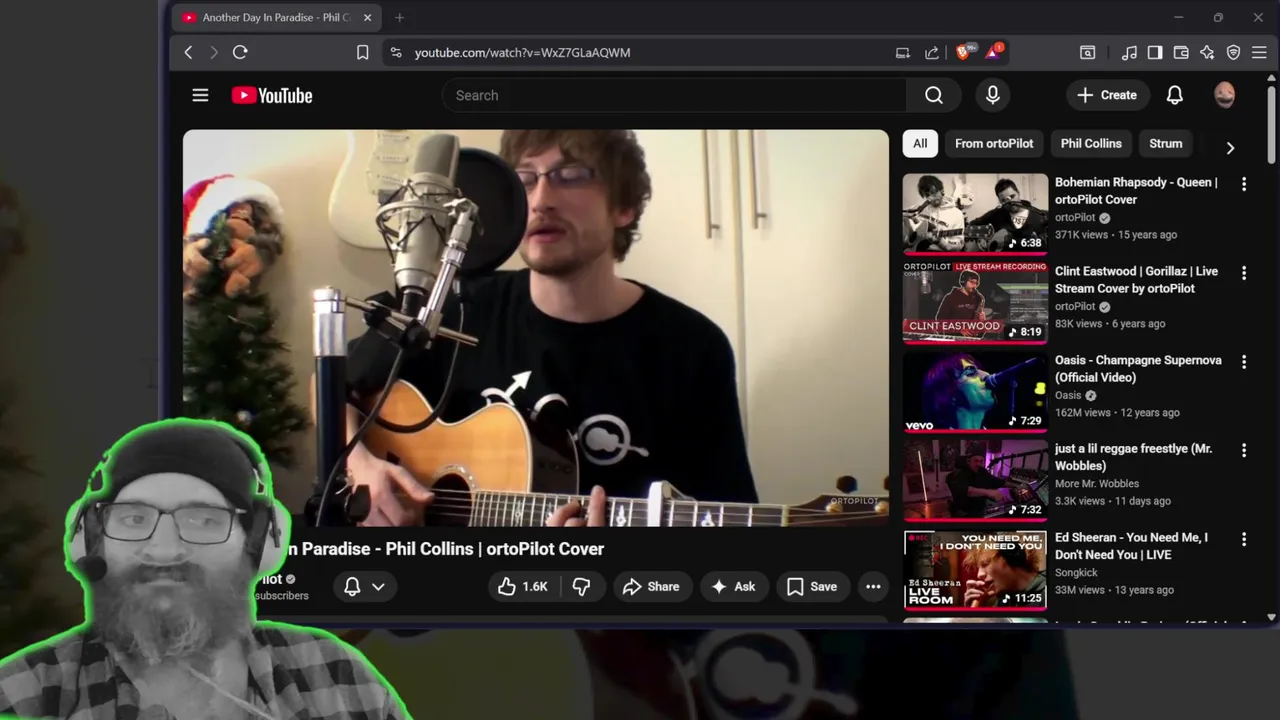
Task: Click in the YouTube Search field
Action: [675, 95]
